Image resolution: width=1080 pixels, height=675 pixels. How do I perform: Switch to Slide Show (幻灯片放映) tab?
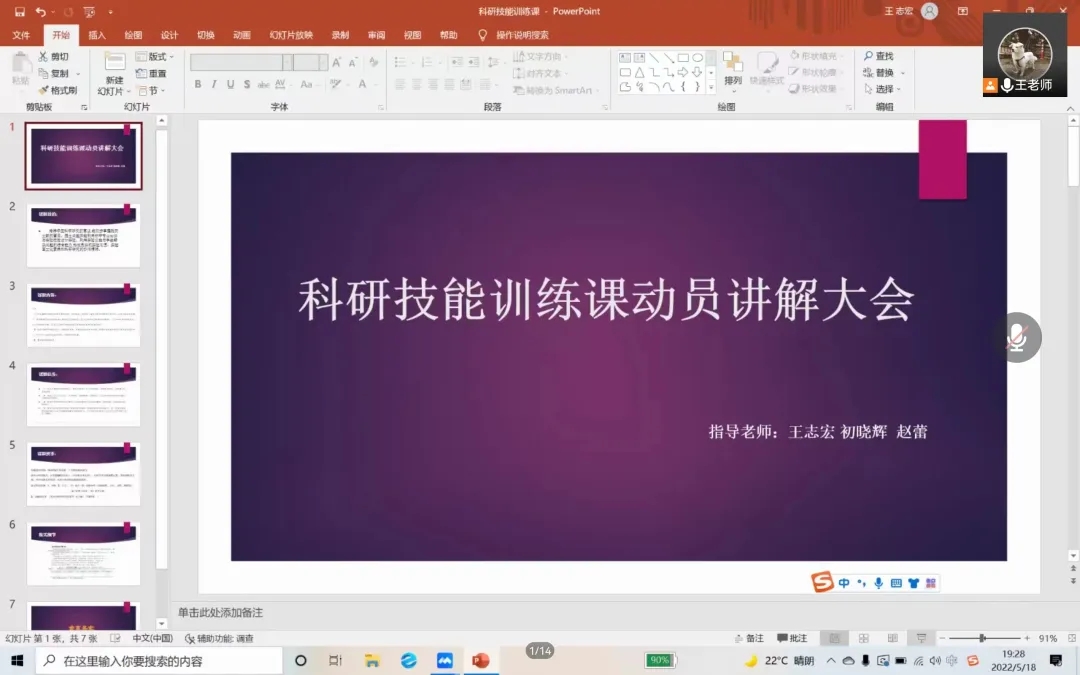(291, 35)
